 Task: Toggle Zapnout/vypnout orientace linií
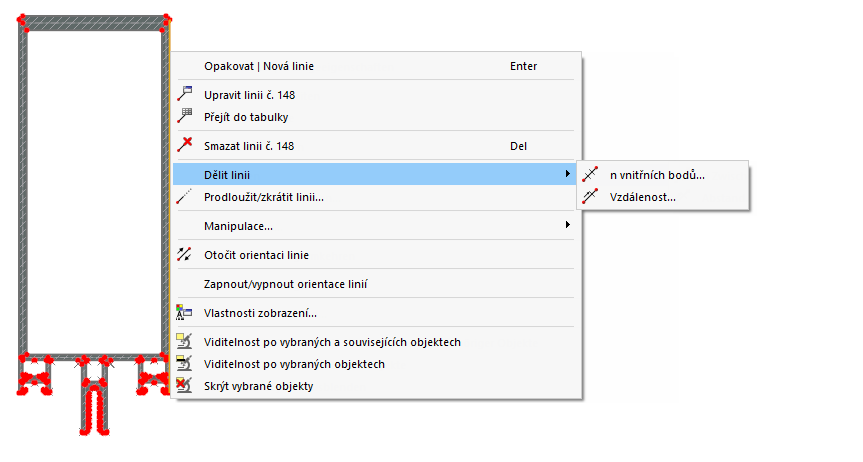tap(285, 284)
